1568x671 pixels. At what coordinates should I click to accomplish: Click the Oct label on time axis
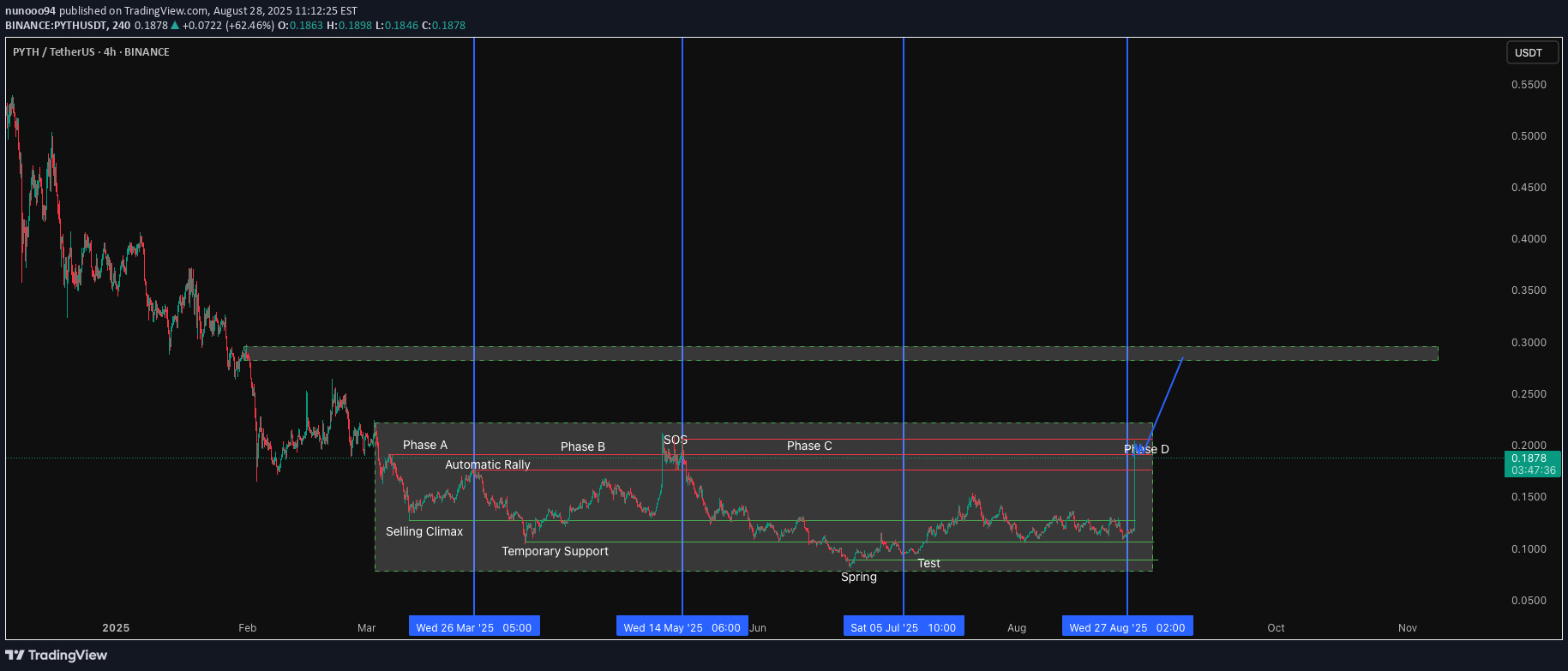click(x=1276, y=628)
